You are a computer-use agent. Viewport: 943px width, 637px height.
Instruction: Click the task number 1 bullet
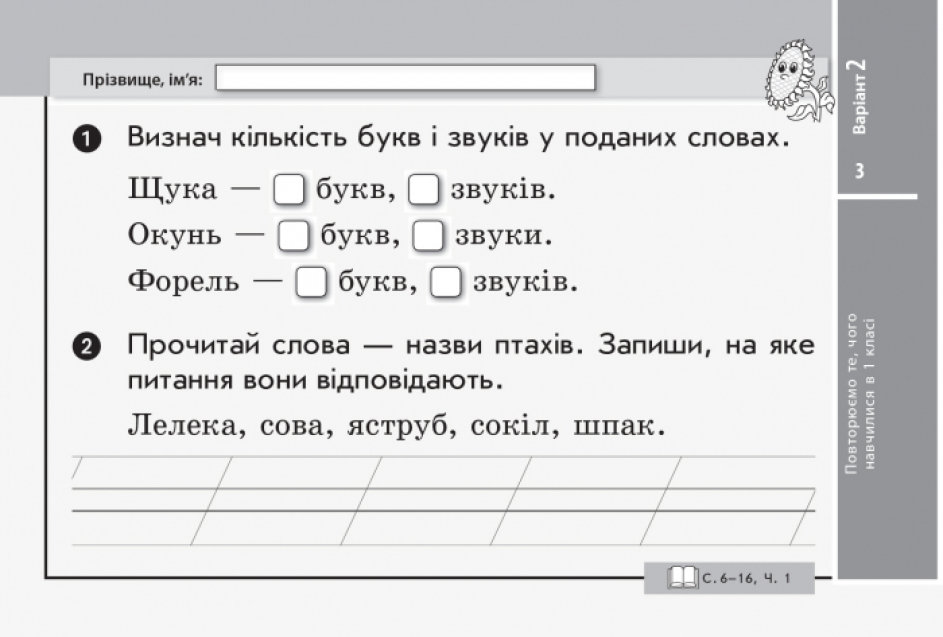pos(87,139)
